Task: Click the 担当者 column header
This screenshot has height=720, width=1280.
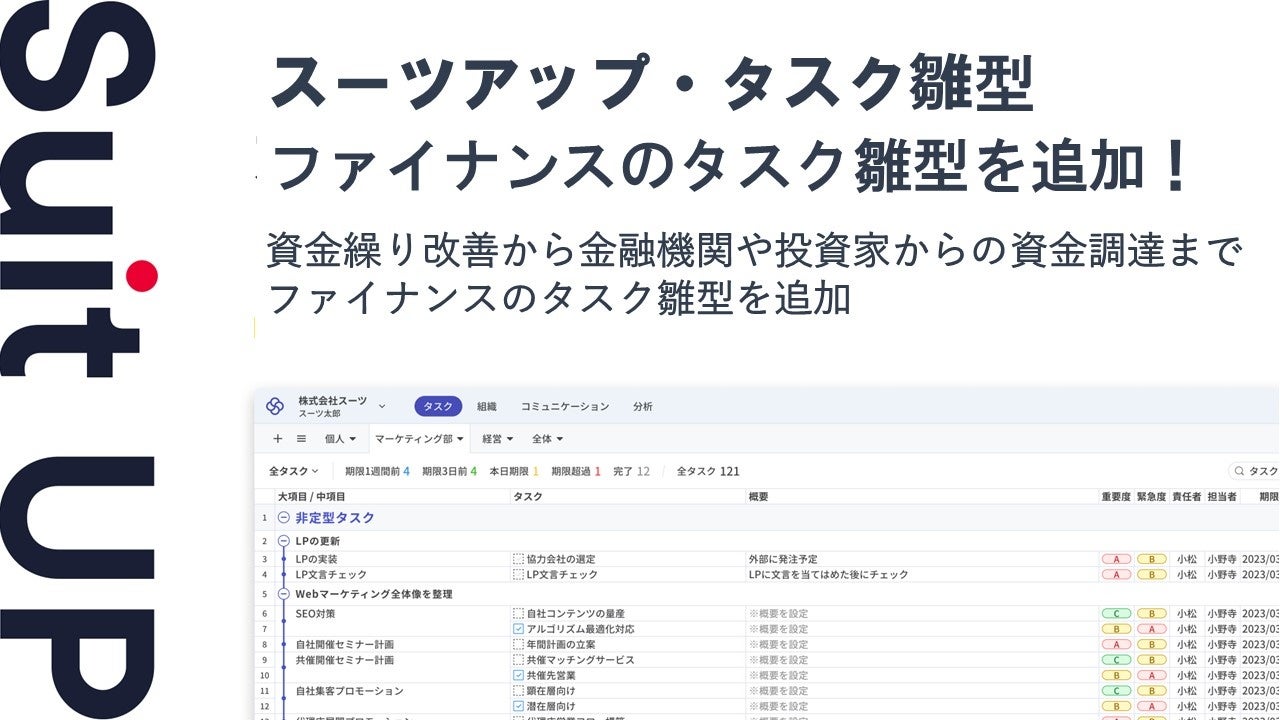Action: (1222, 496)
